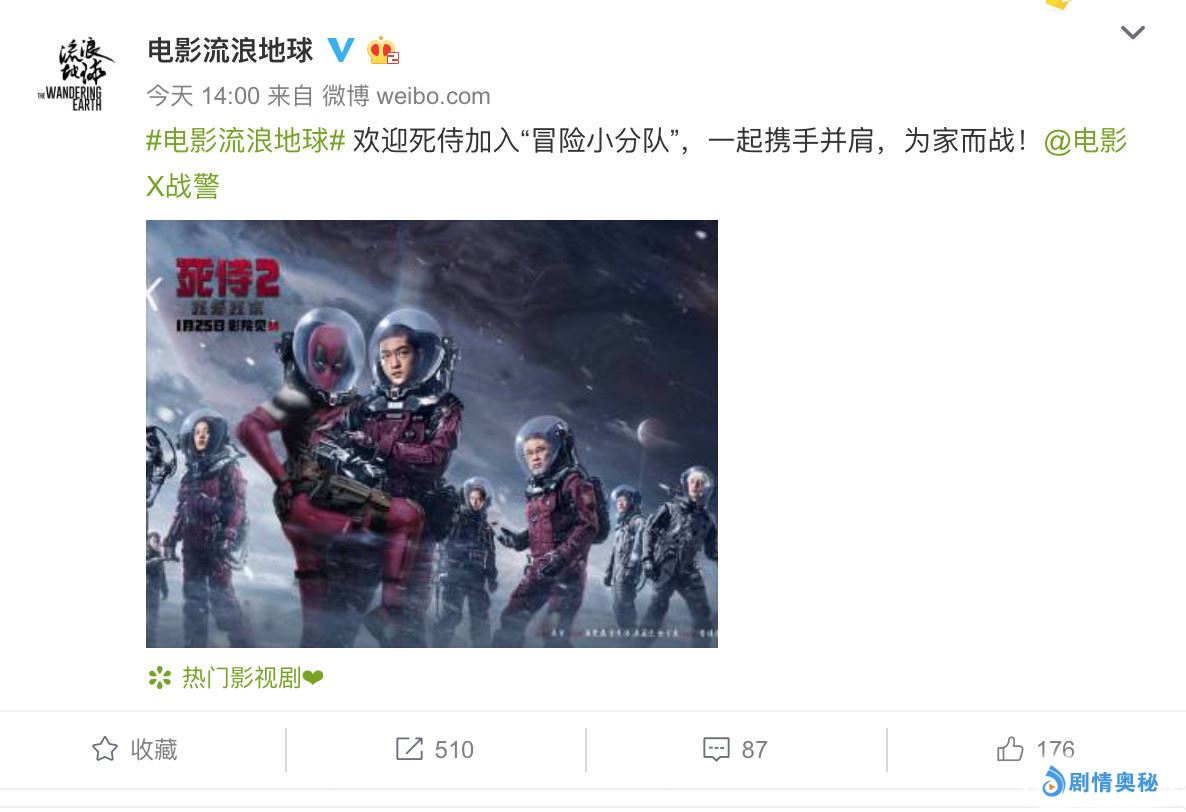Open the Wandering Earth profile avatar
The image size is (1186, 812).
click(x=74, y=74)
